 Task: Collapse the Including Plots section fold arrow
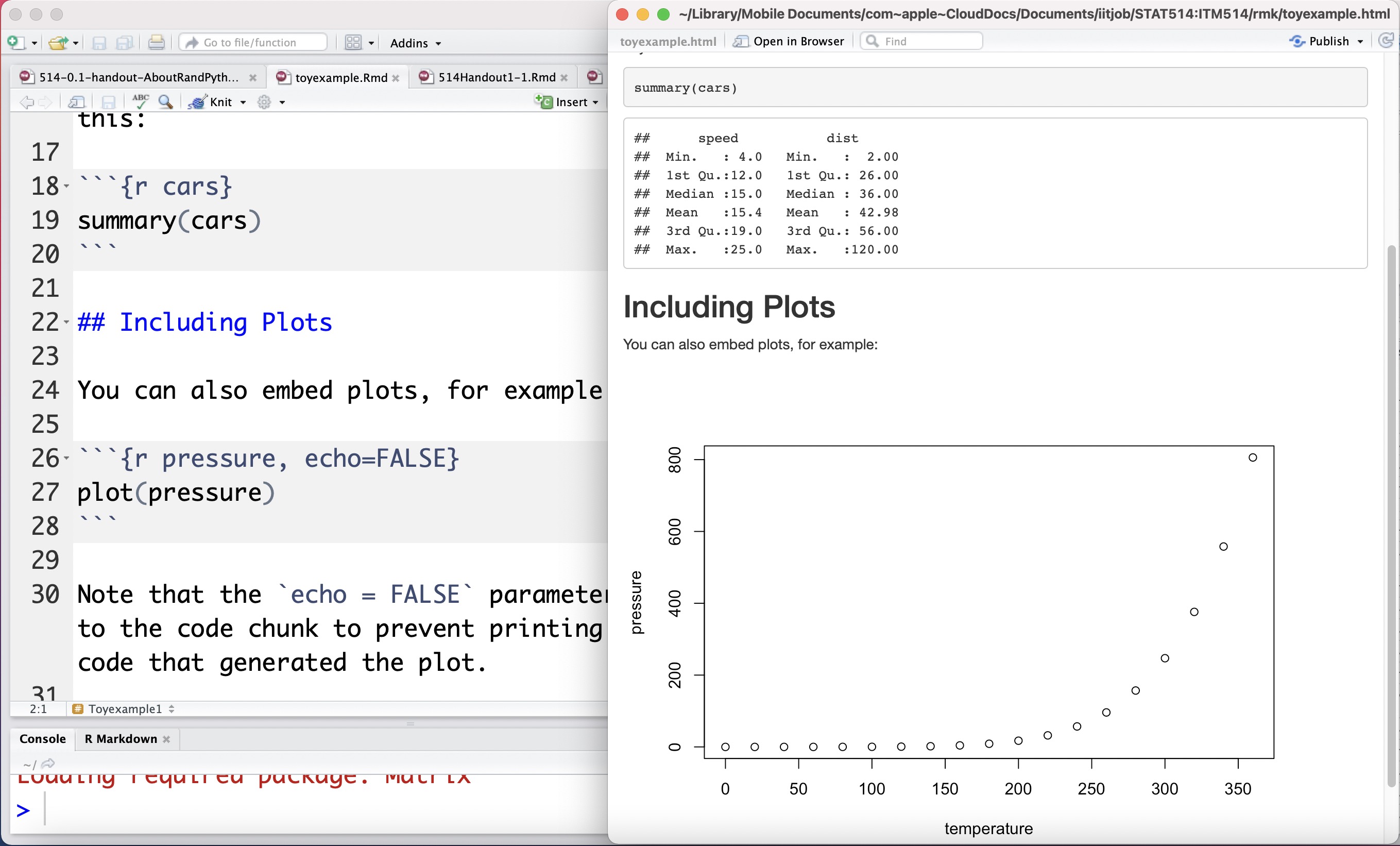click(x=66, y=322)
